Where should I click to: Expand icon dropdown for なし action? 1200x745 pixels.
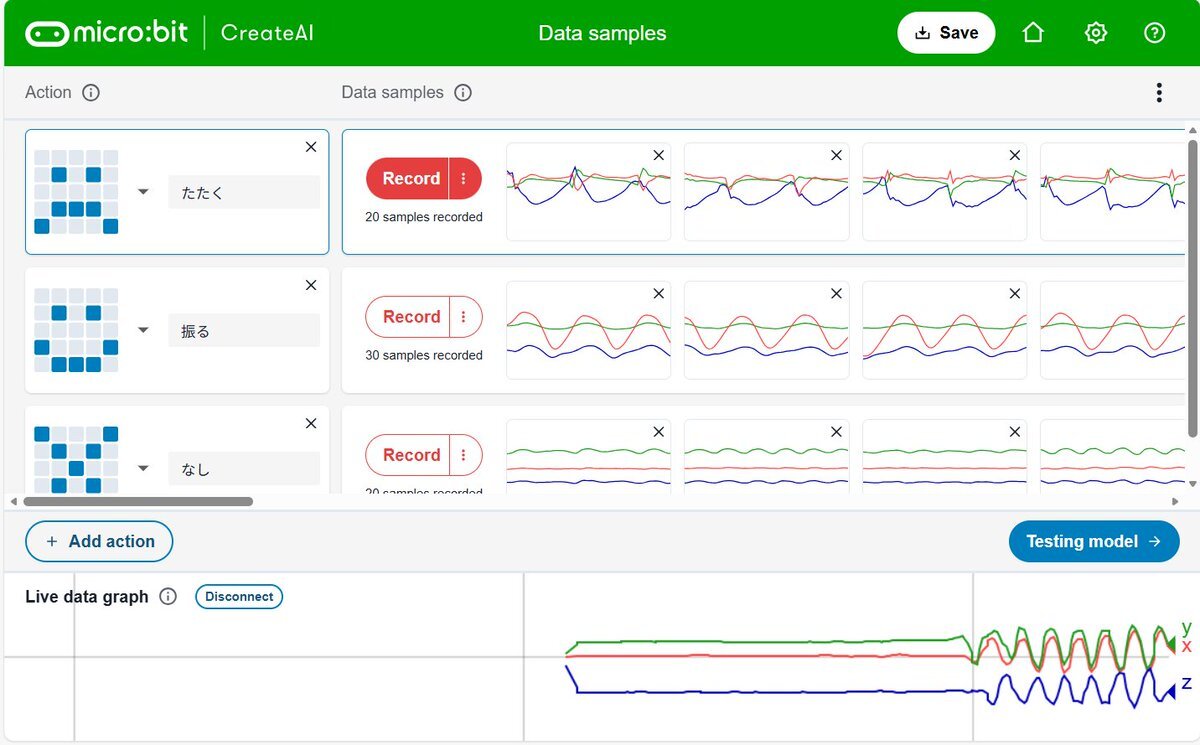[x=143, y=468]
